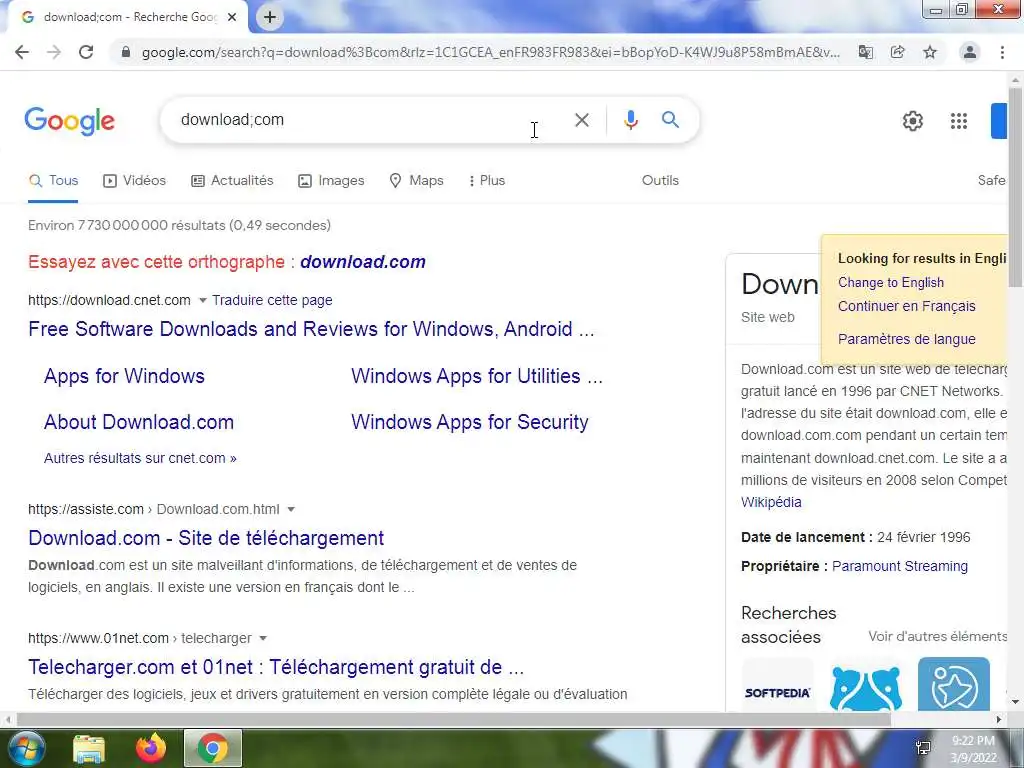The width and height of the screenshot is (1024, 768).
Task: Click the browser forward arrow
Action: point(54,52)
